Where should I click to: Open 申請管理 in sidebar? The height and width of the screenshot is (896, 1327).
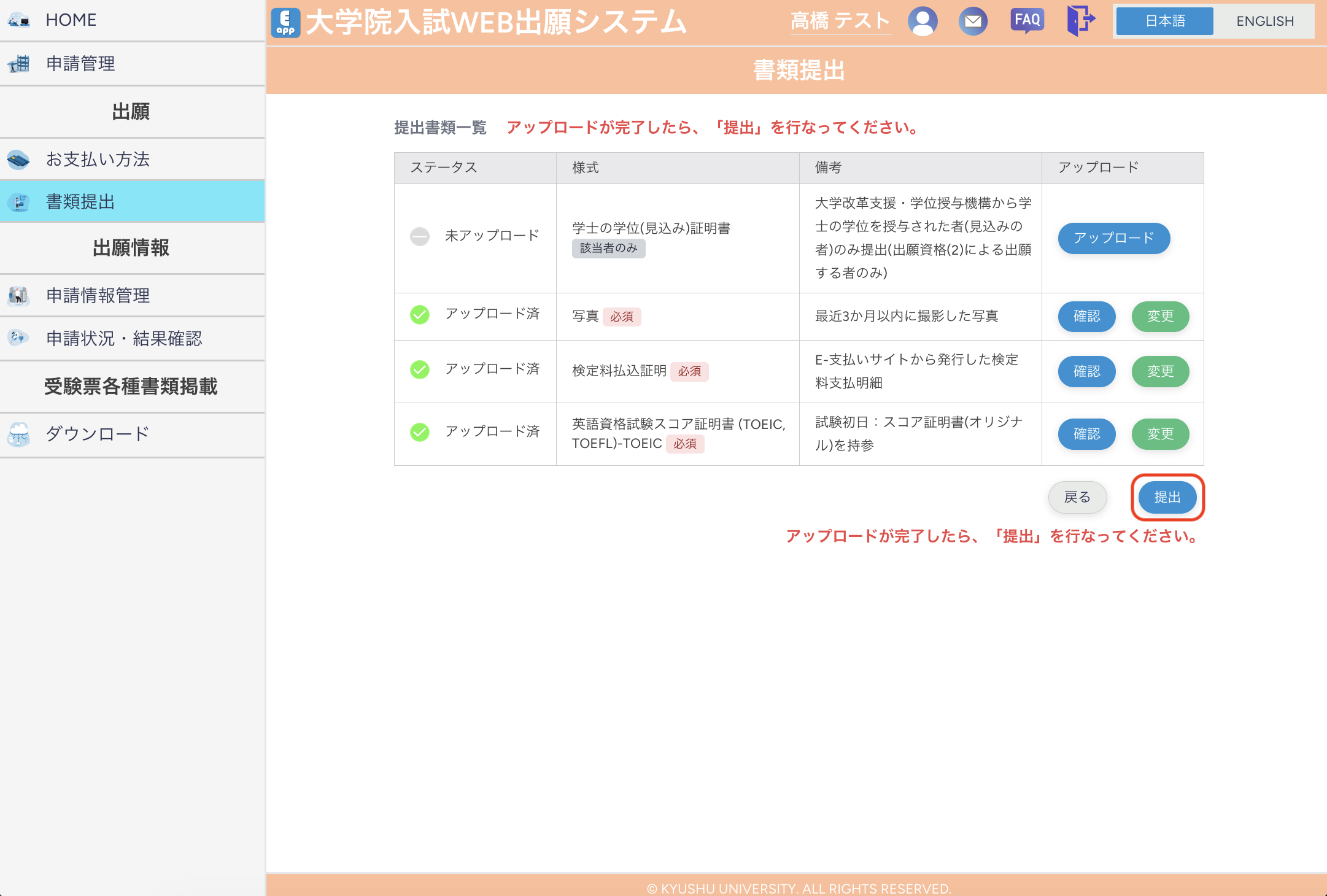80,64
